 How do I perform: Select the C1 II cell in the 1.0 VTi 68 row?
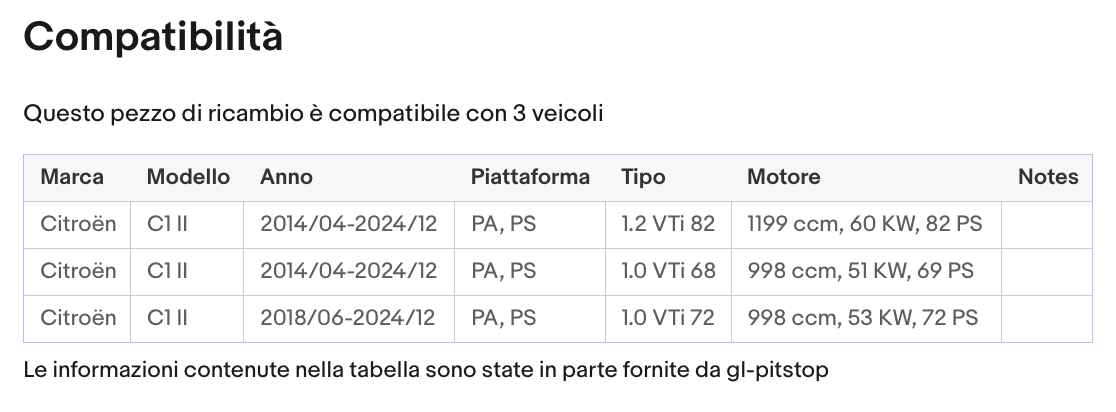click(167, 271)
